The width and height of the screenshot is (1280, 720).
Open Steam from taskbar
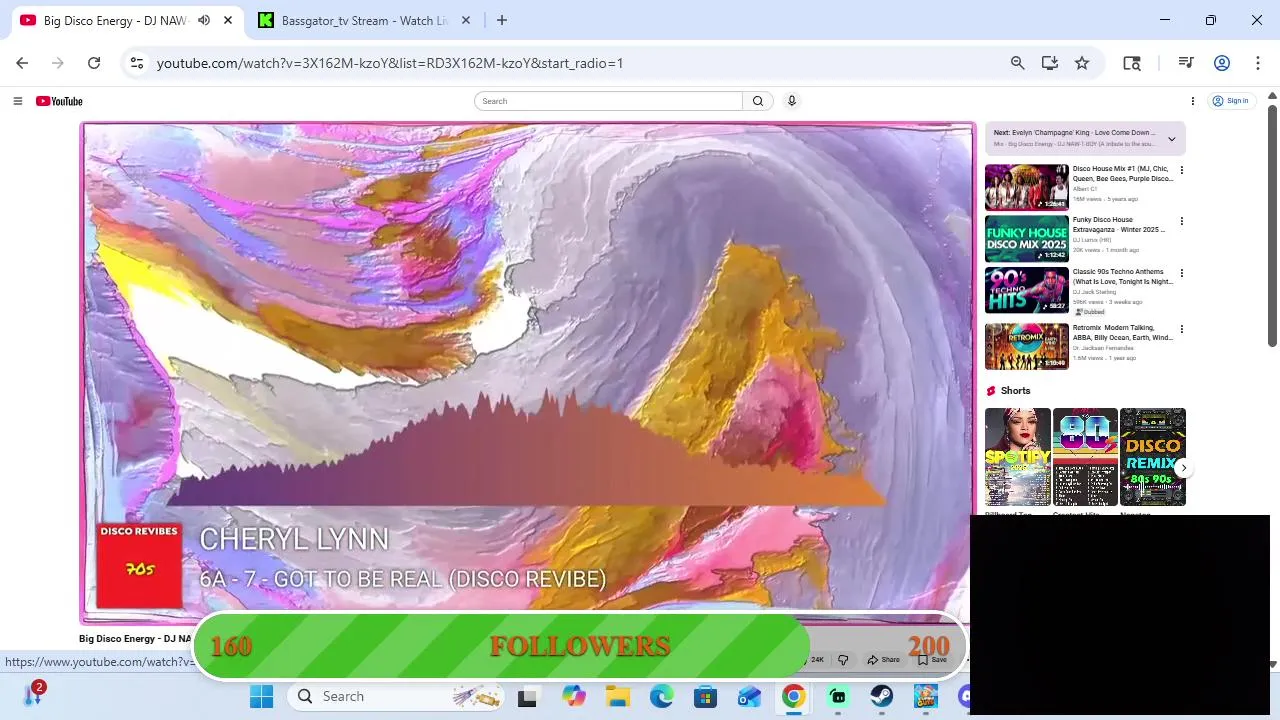(x=881, y=696)
